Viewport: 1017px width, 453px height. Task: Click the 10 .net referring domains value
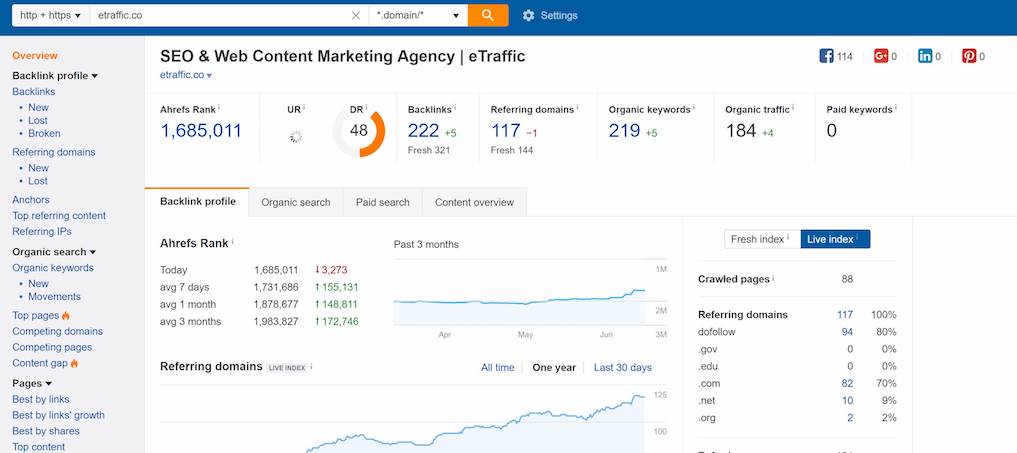tap(848, 401)
